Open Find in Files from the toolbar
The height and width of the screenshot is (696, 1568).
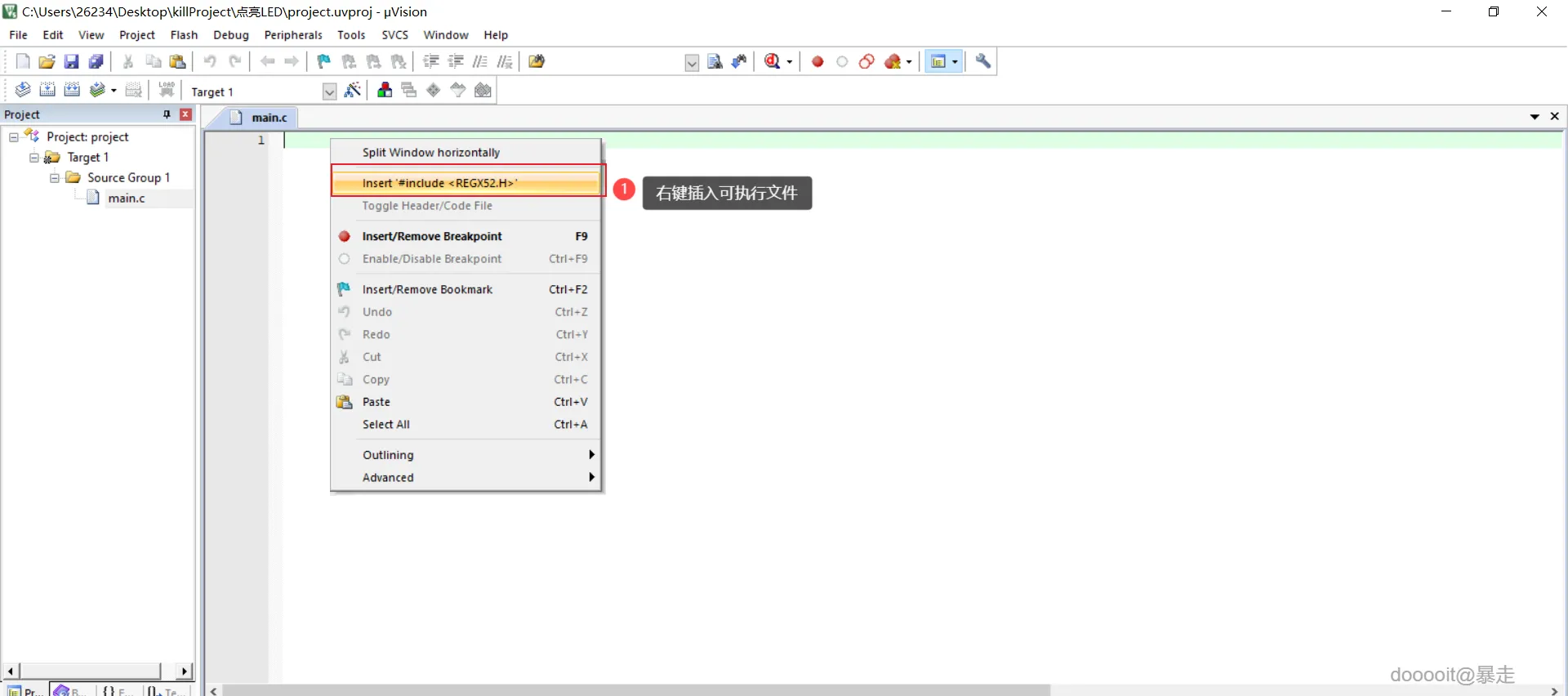537,61
